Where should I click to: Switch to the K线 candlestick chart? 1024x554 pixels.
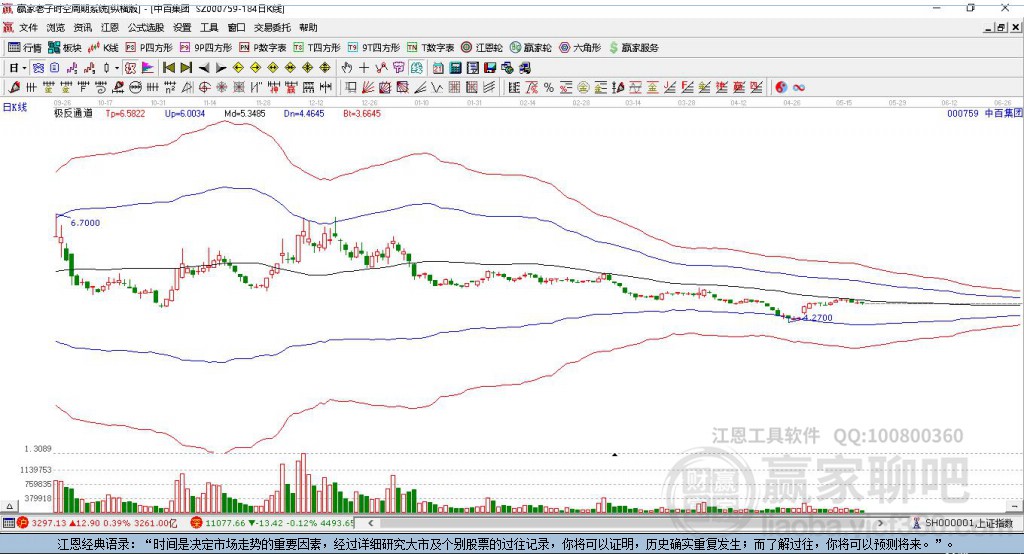(x=103, y=48)
